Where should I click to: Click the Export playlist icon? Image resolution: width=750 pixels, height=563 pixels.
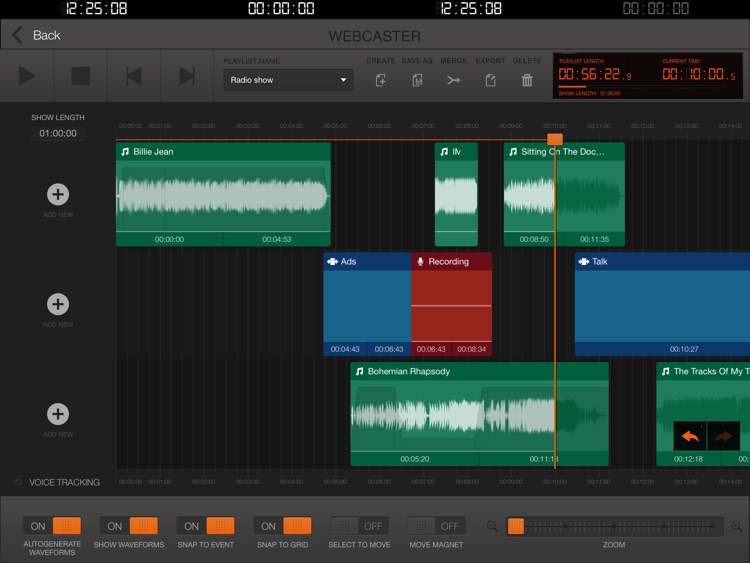[x=490, y=80]
